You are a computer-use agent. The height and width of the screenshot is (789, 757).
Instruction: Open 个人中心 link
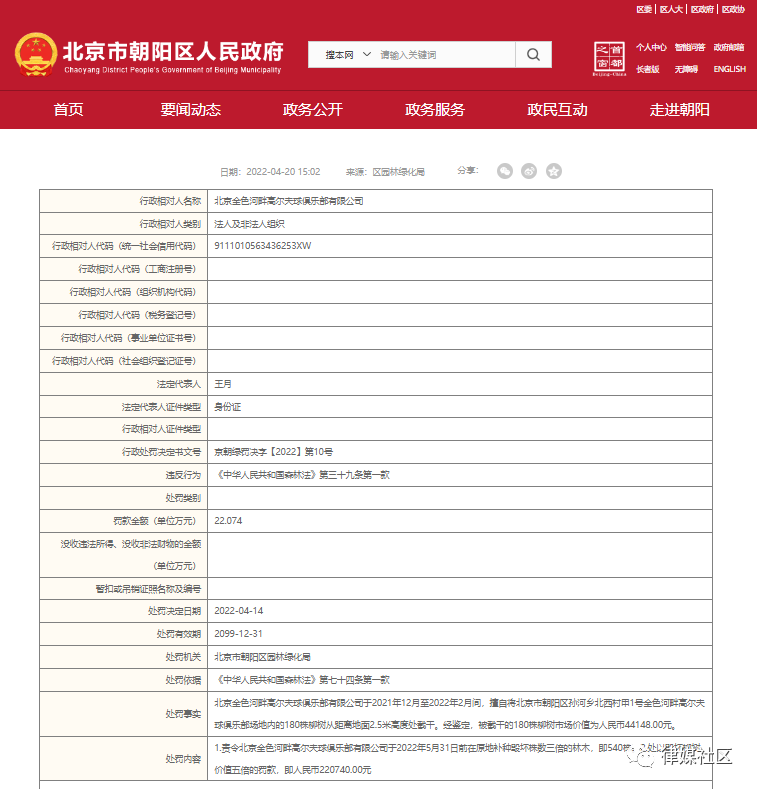pos(651,47)
